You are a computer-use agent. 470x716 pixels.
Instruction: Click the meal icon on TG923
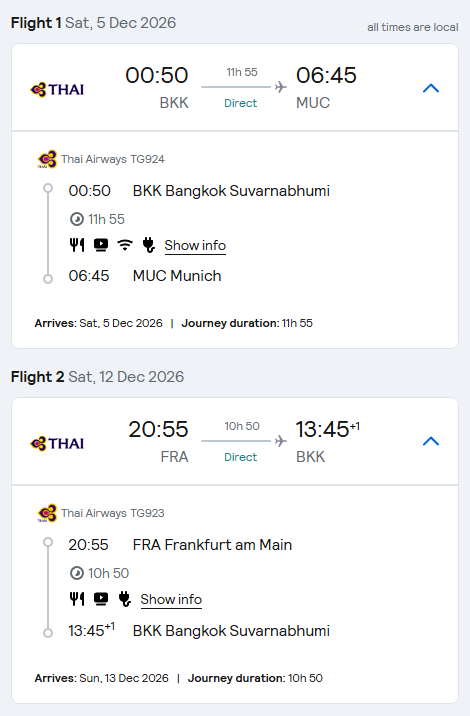coord(77,599)
